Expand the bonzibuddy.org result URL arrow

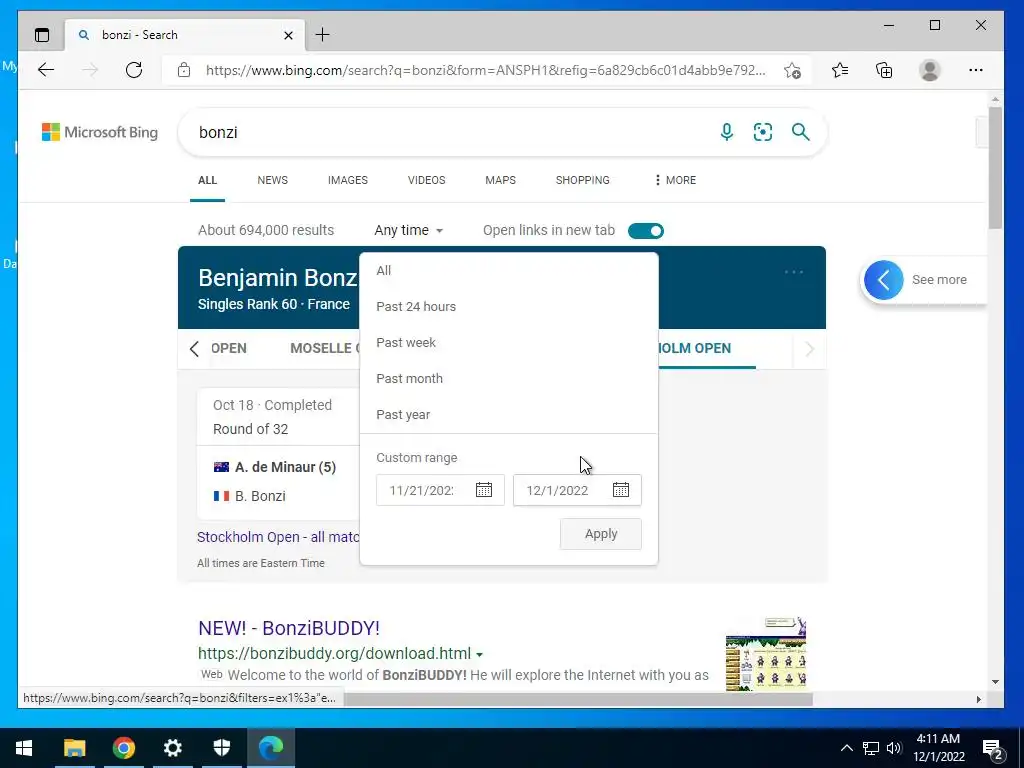coord(479,654)
